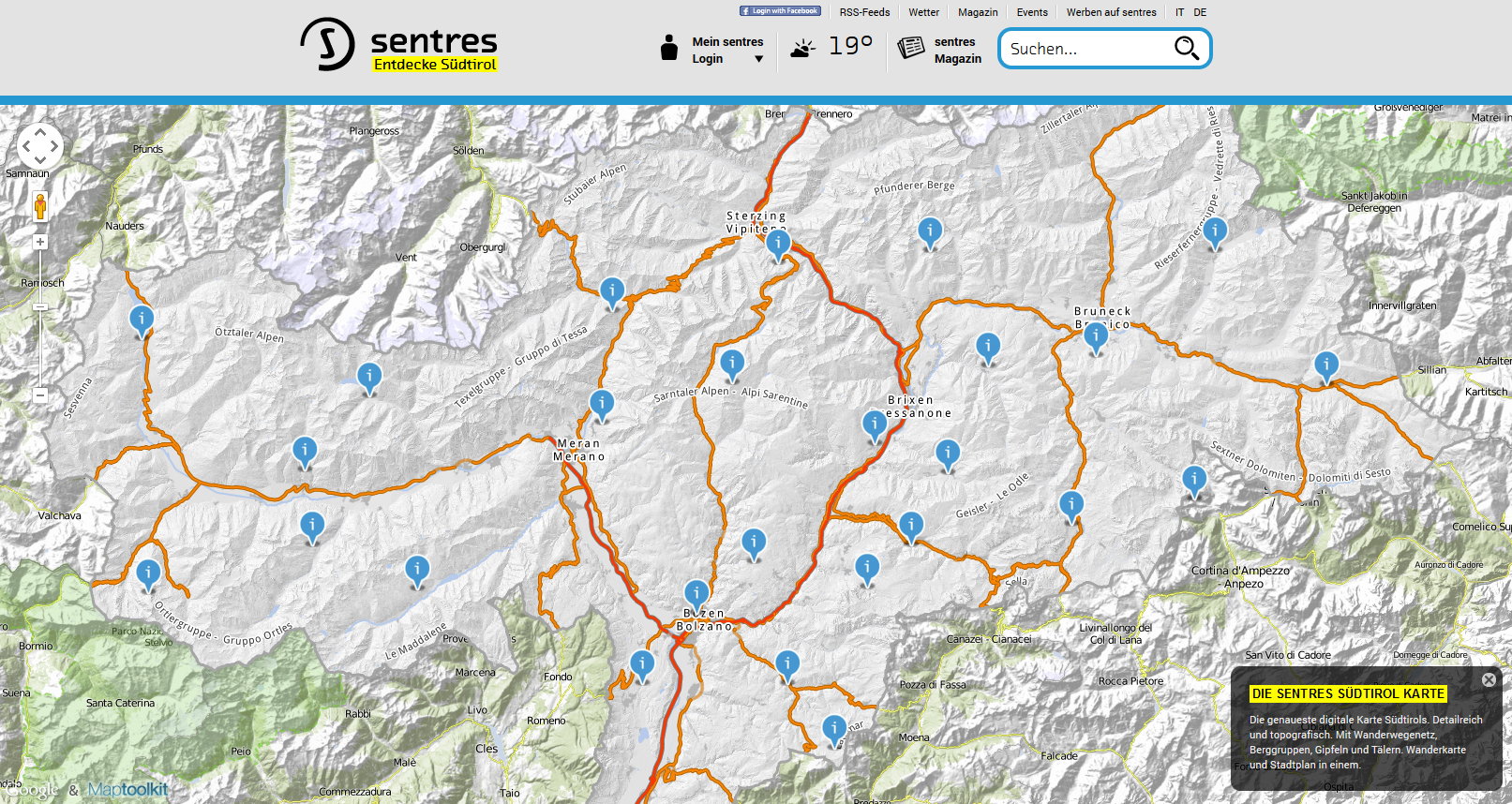Click info marker left of Fondo

point(642,667)
